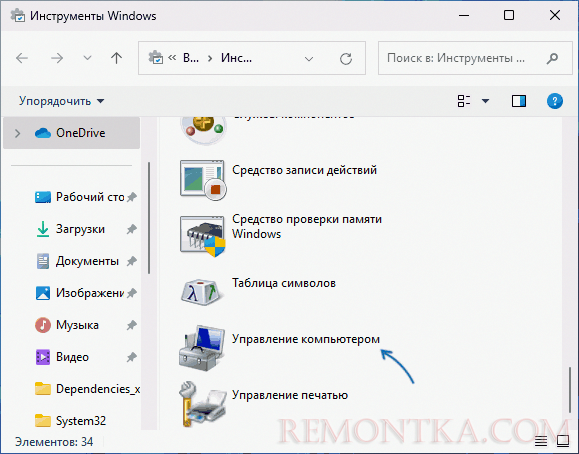579x454 pixels.
Task: Open the Computer Management toolbox icon
Action: point(202,348)
